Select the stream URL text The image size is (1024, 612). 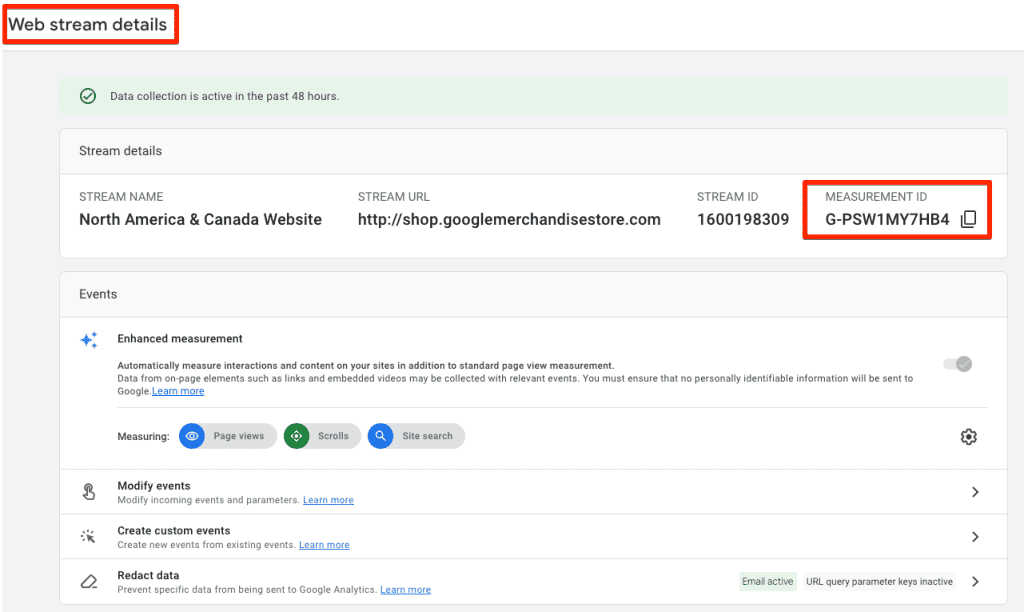click(x=509, y=220)
